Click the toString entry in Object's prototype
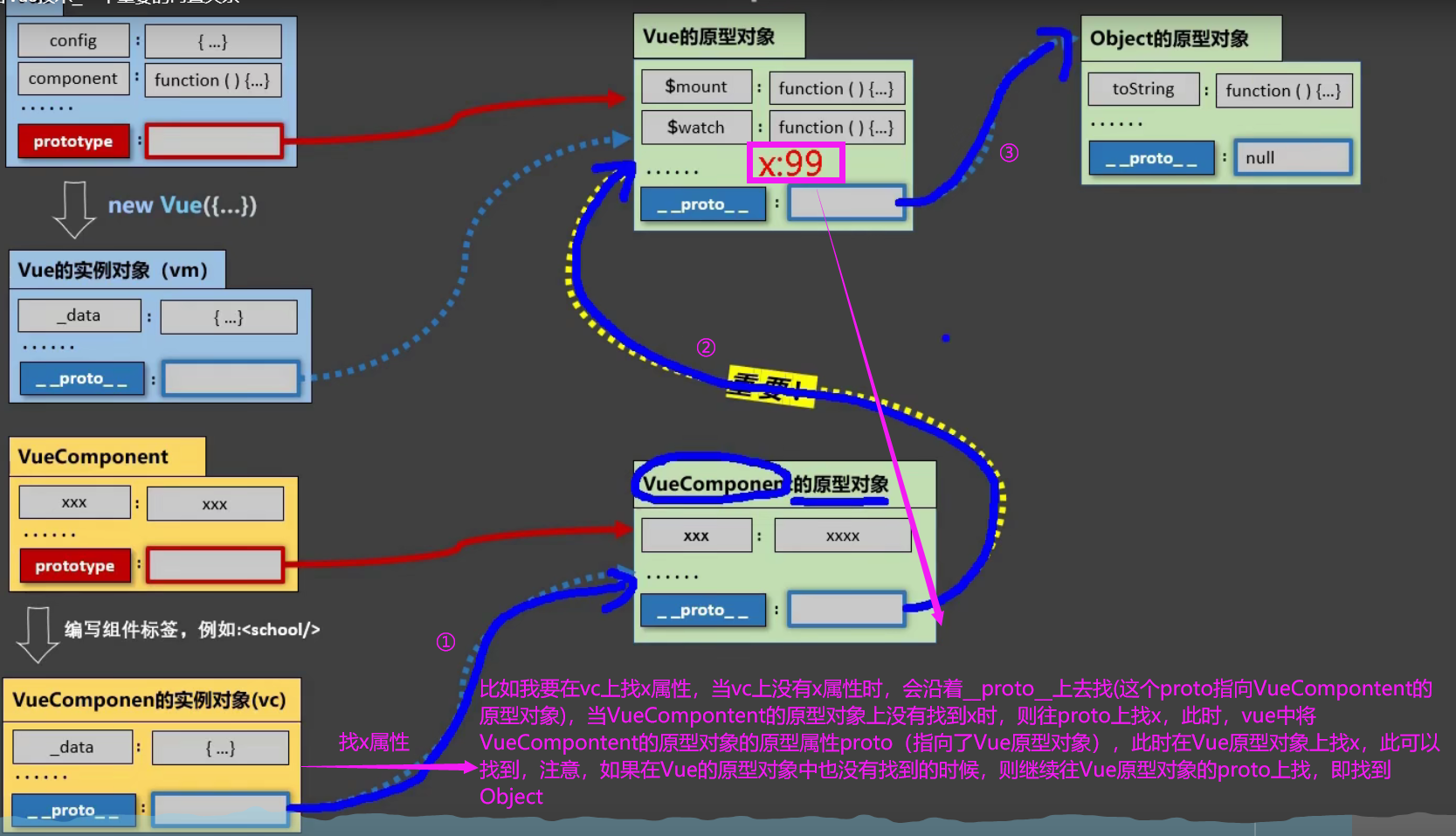The width and height of the screenshot is (1456, 836). [1143, 88]
